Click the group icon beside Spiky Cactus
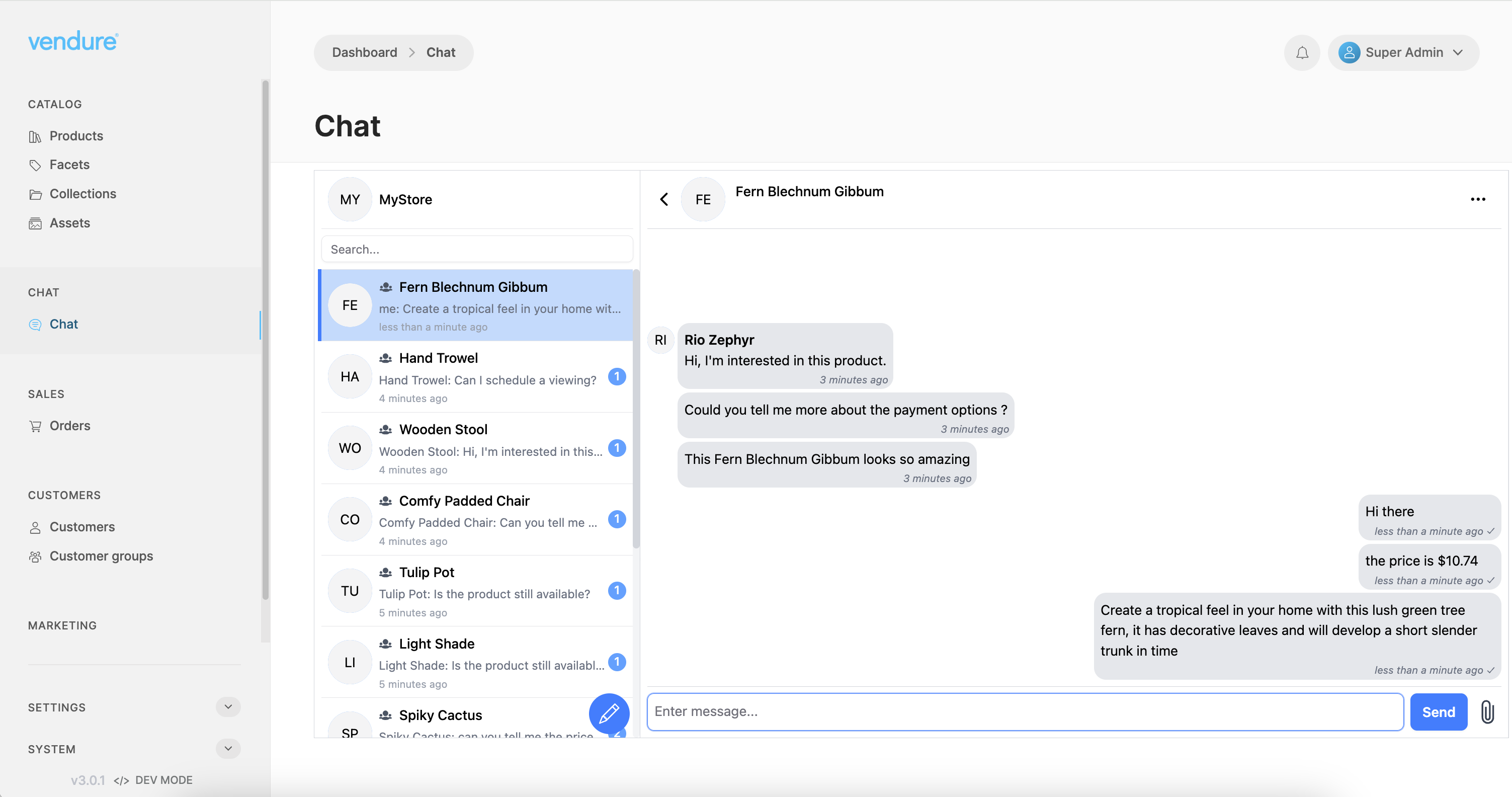Viewport: 1512px width, 797px height. click(386, 715)
